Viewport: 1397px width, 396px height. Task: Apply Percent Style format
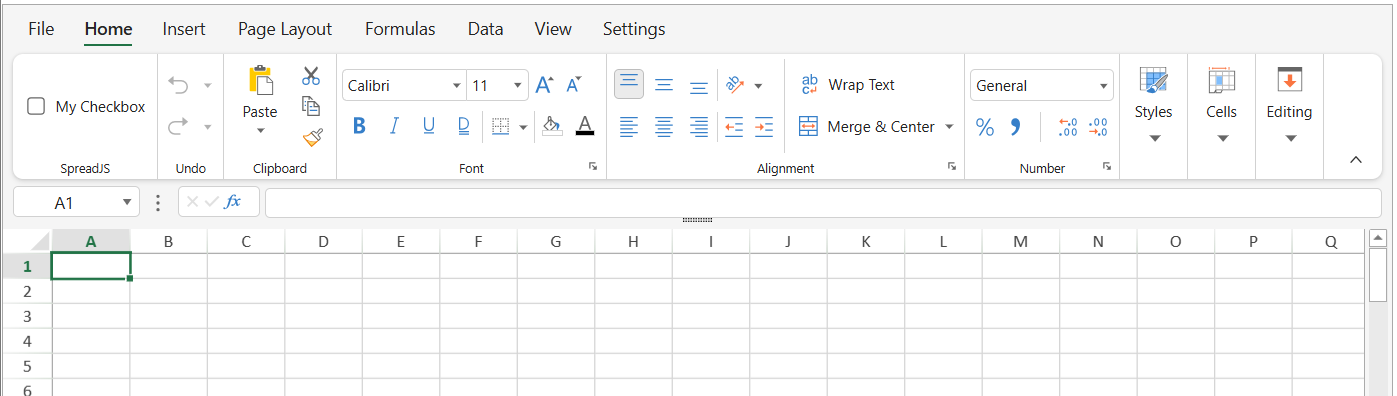click(x=985, y=127)
